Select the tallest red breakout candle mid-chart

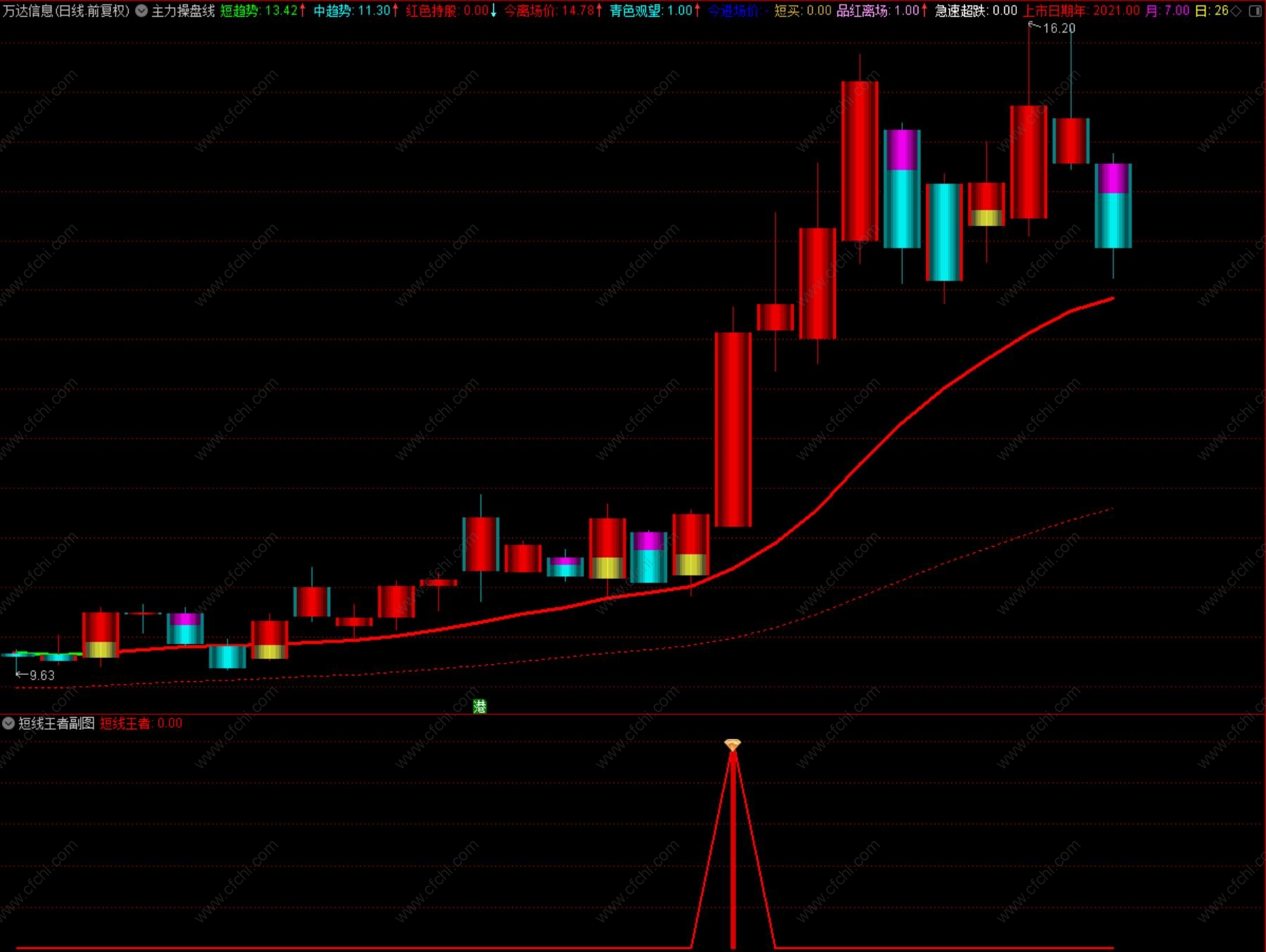tap(733, 429)
